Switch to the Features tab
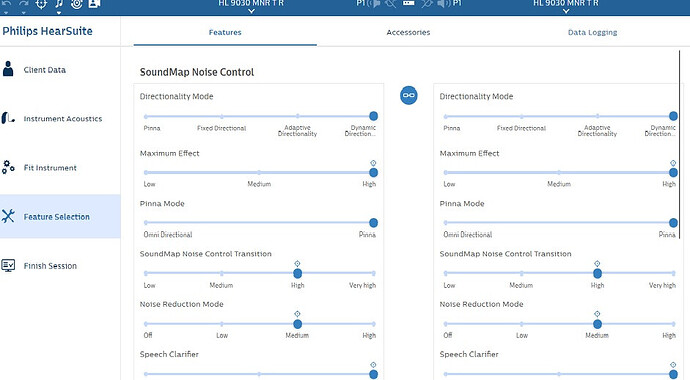Image resolution: width=690 pixels, height=380 pixels. tap(225, 32)
